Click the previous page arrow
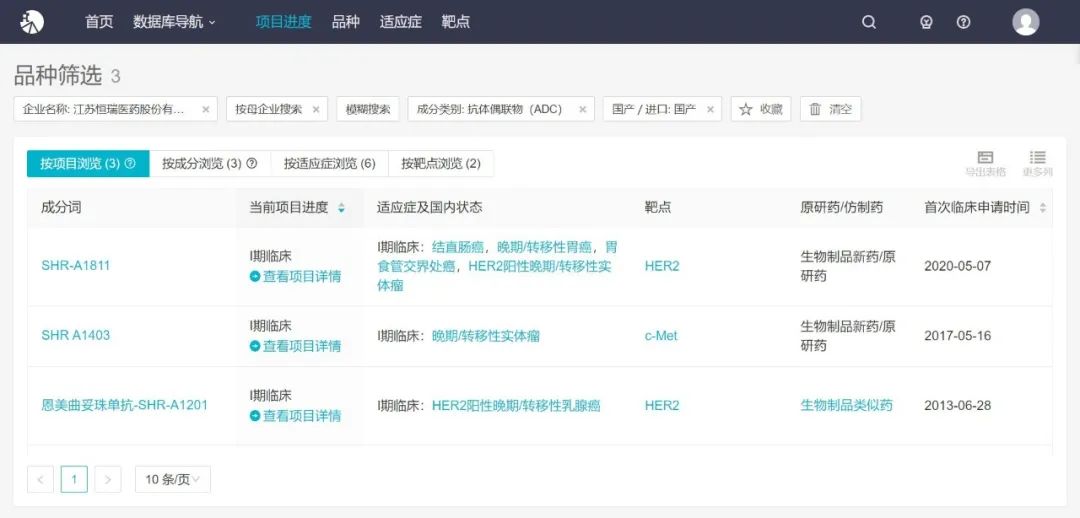The image size is (1080, 518). [x=41, y=479]
